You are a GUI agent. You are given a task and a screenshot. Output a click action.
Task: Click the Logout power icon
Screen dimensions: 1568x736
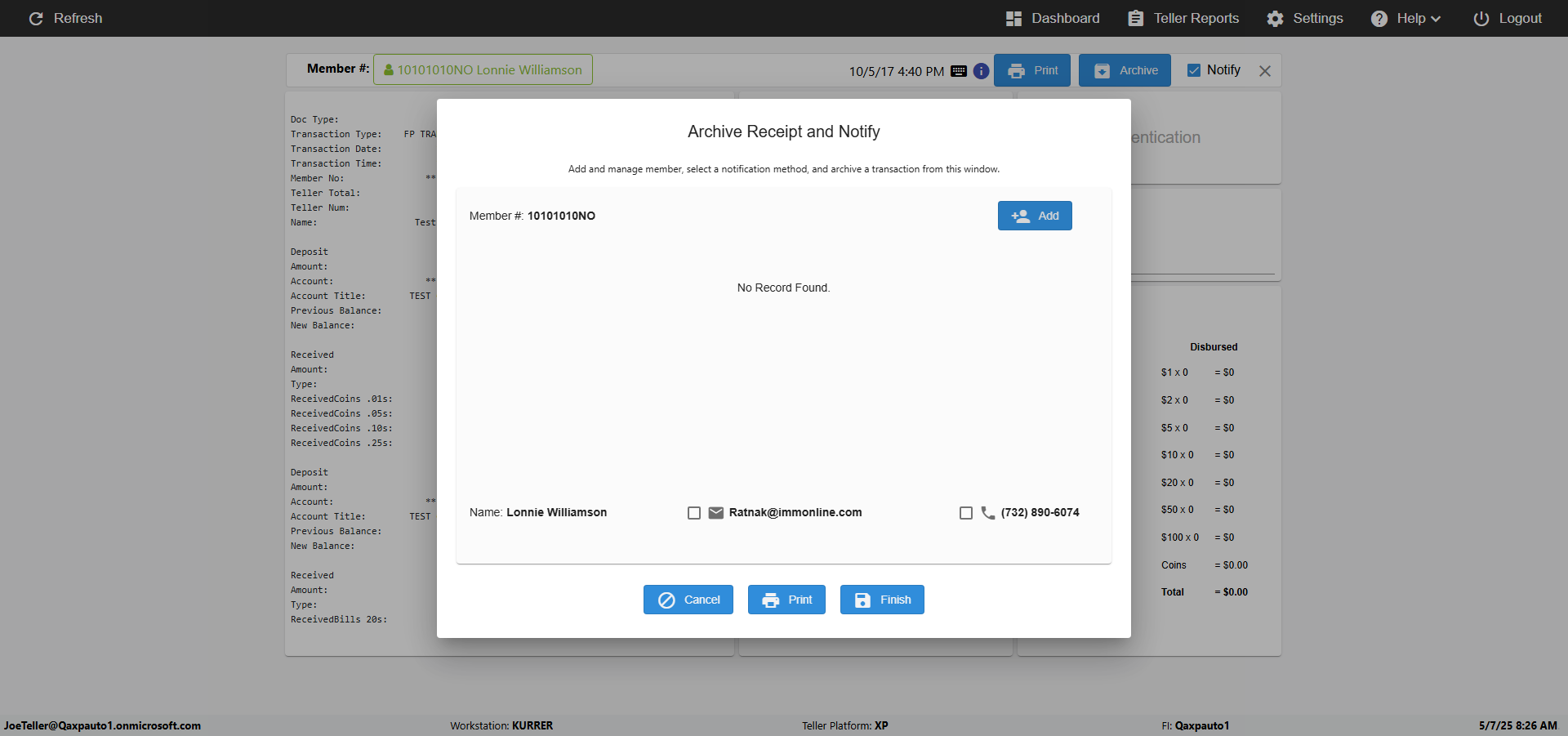click(x=1481, y=18)
